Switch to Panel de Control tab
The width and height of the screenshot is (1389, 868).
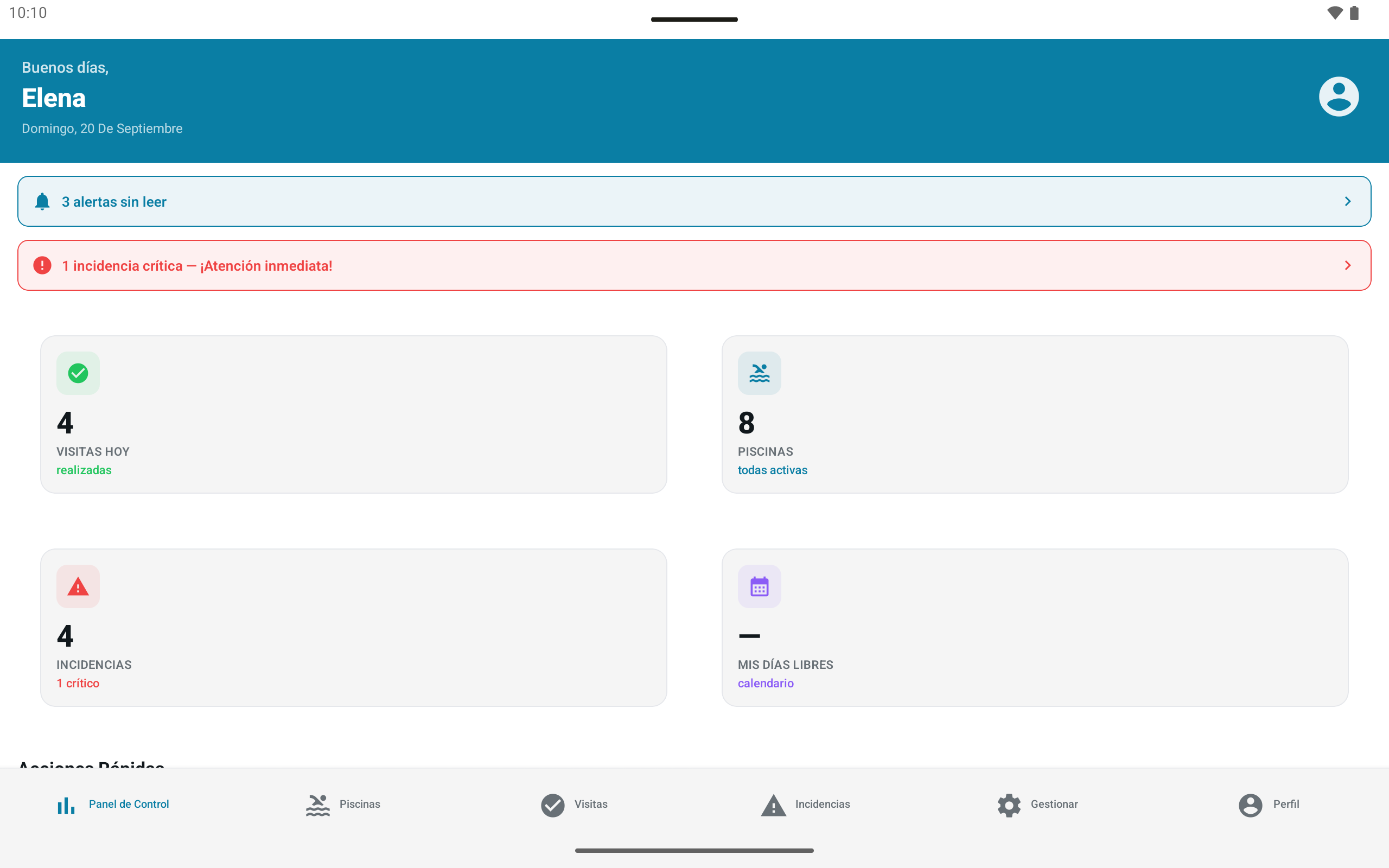[113, 805]
